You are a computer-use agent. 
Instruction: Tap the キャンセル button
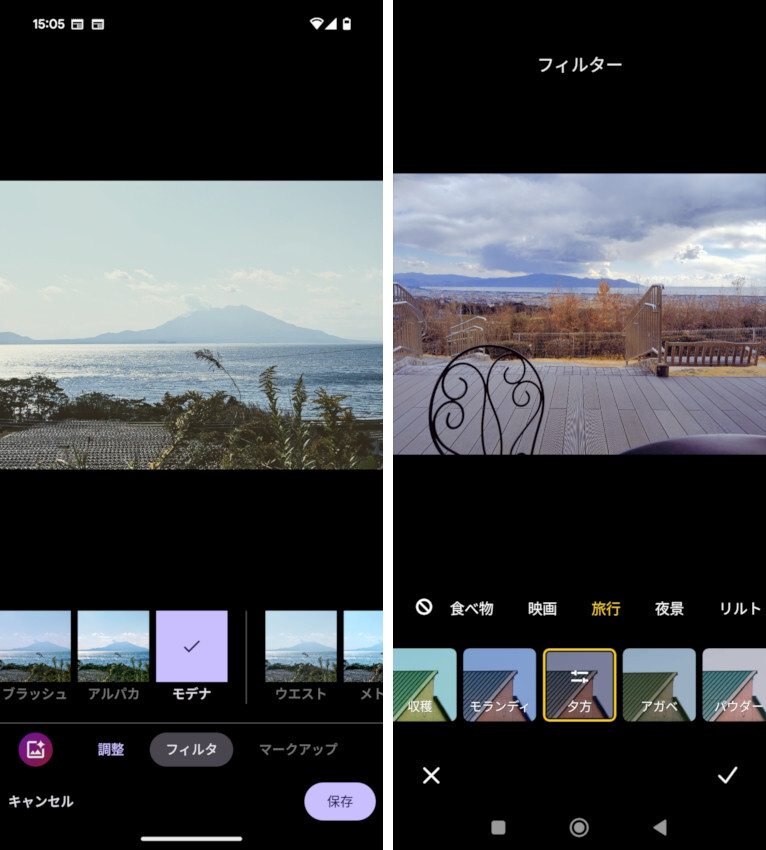coord(41,801)
